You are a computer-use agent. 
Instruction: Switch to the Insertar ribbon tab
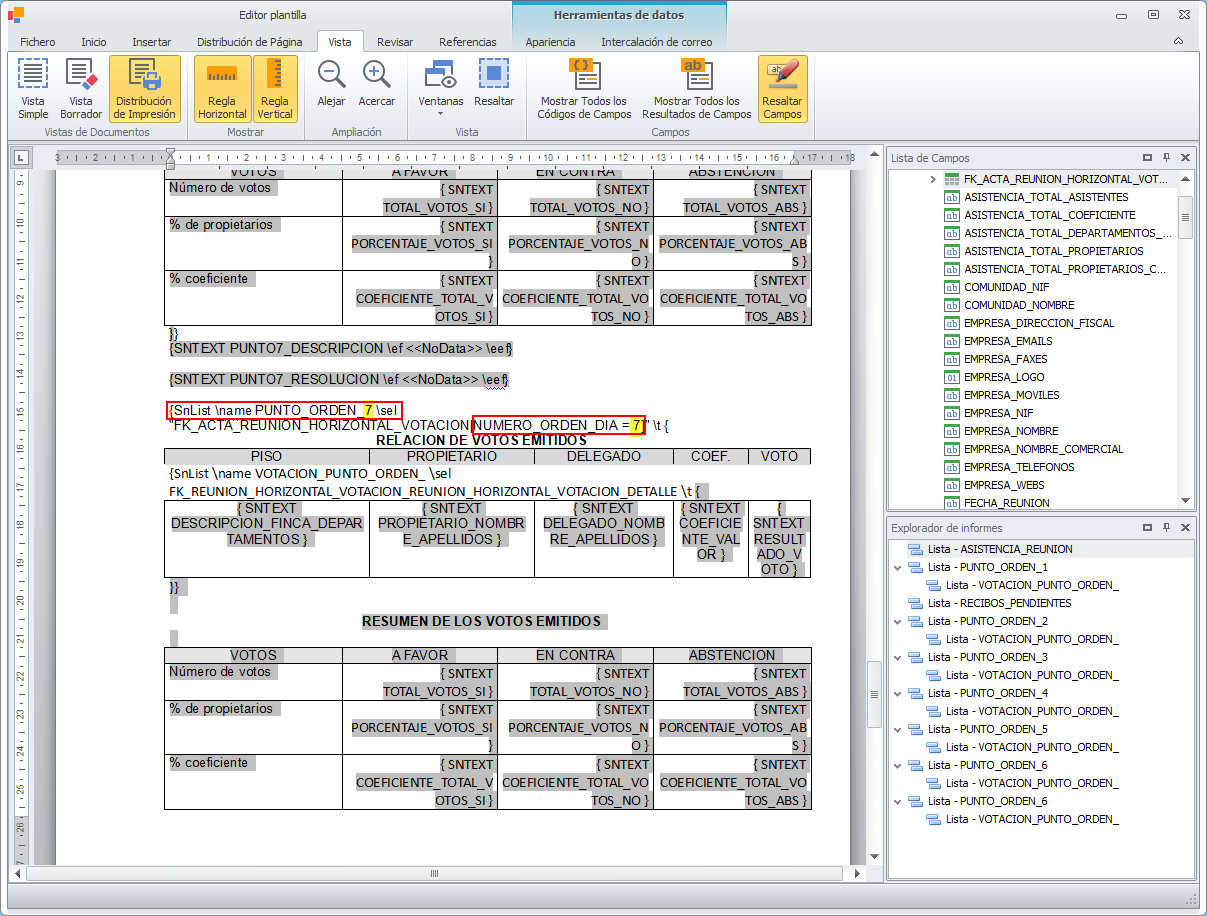(x=151, y=42)
